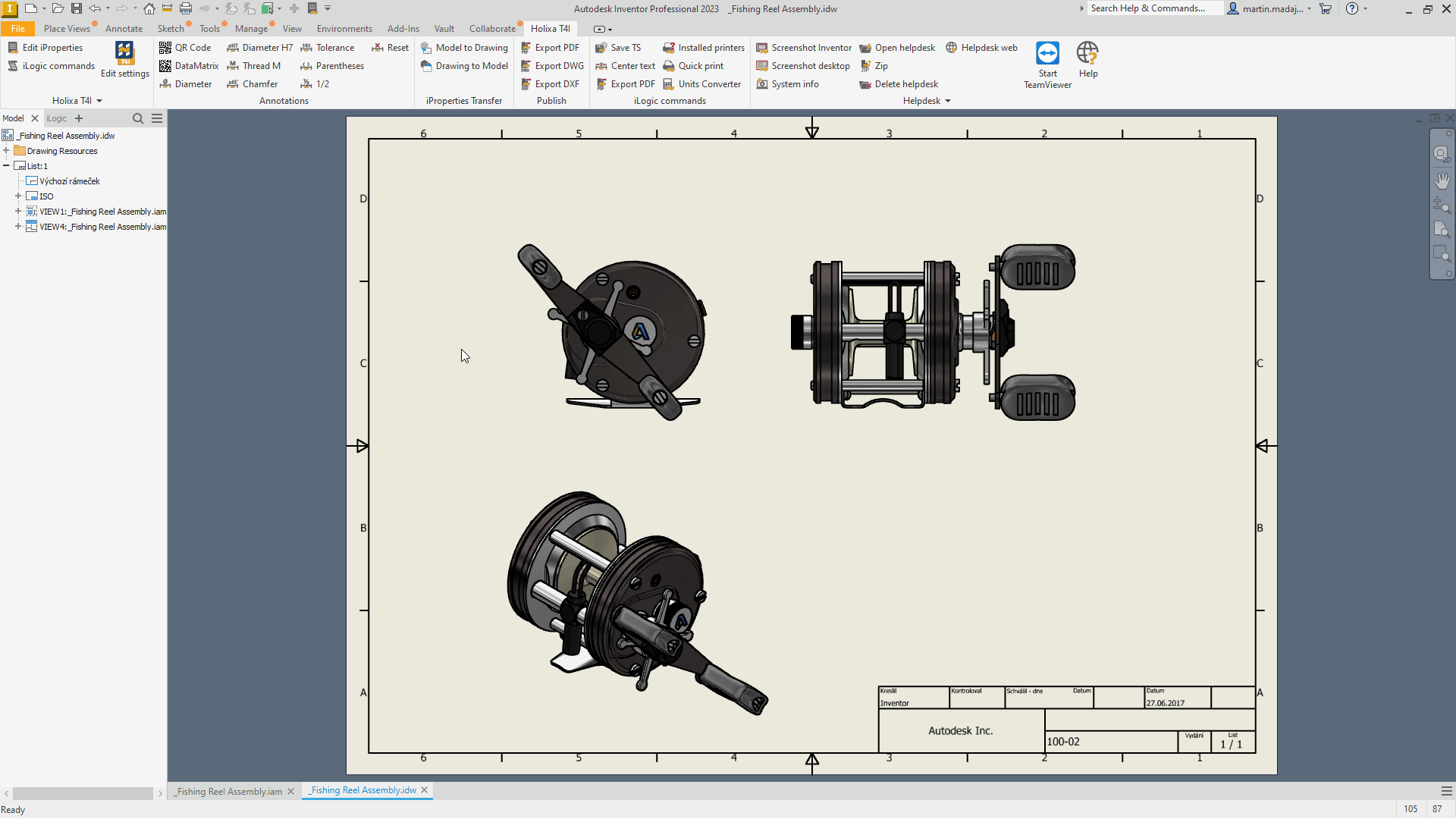Start TeamViewer from the ribbon
Image resolution: width=1456 pixels, height=819 pixels.
point(1047,54)
